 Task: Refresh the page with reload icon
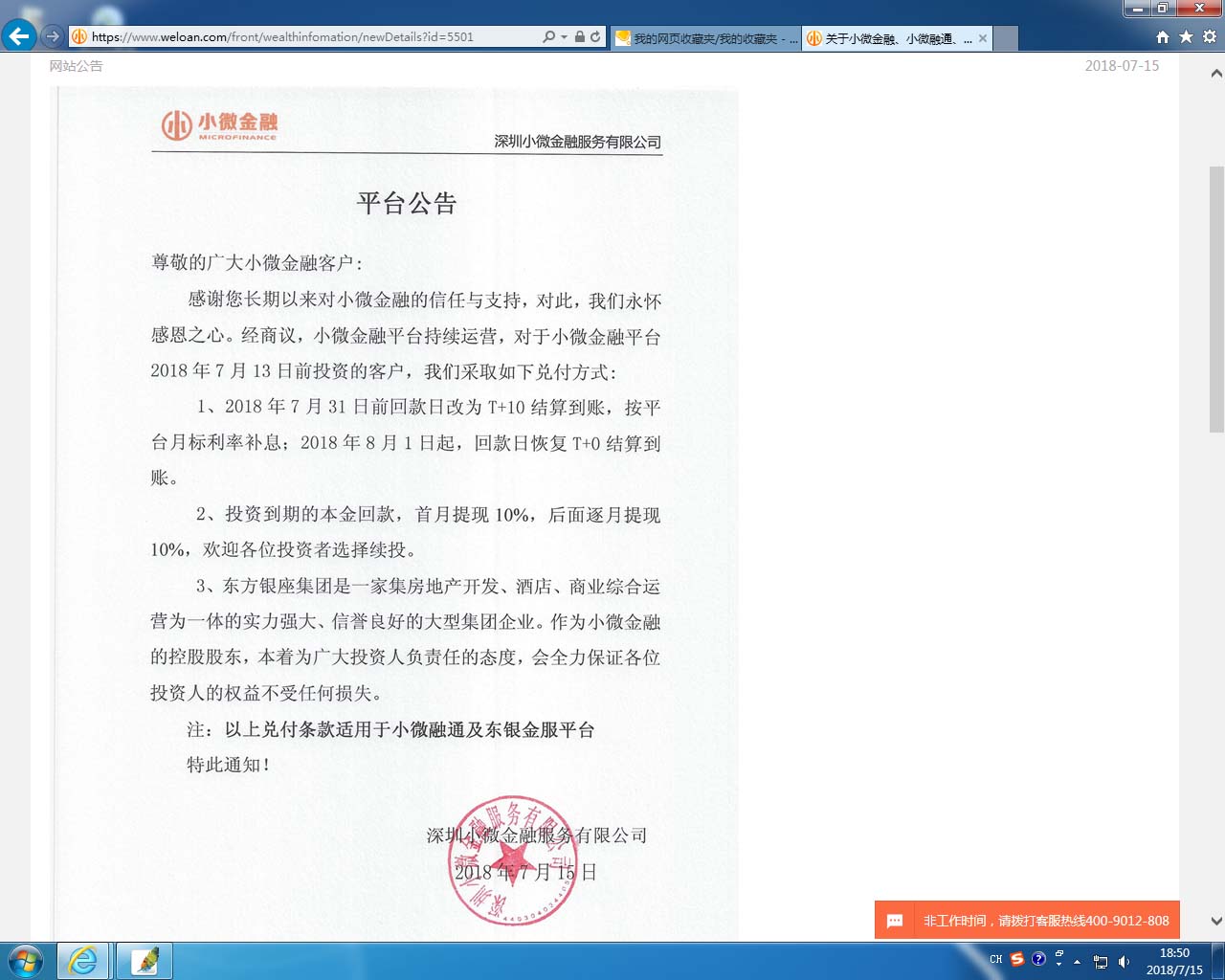point(595,36)
